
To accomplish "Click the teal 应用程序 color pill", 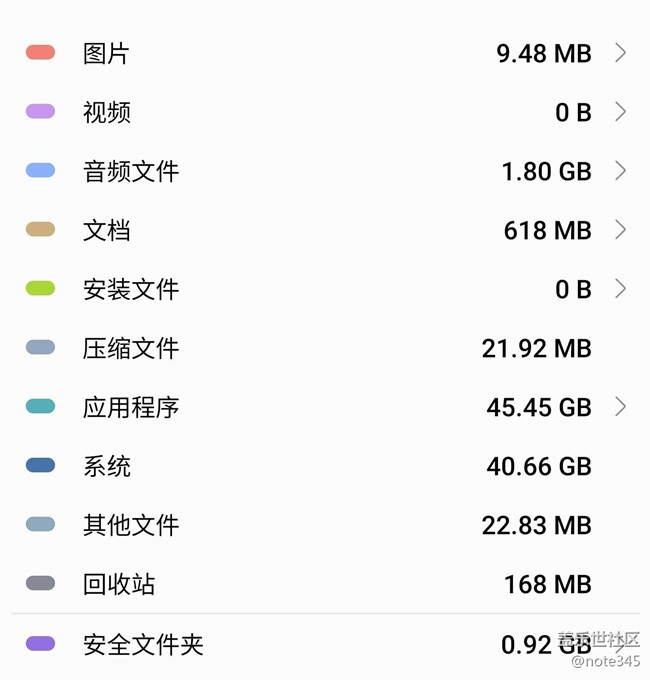I will click(40, 407).
